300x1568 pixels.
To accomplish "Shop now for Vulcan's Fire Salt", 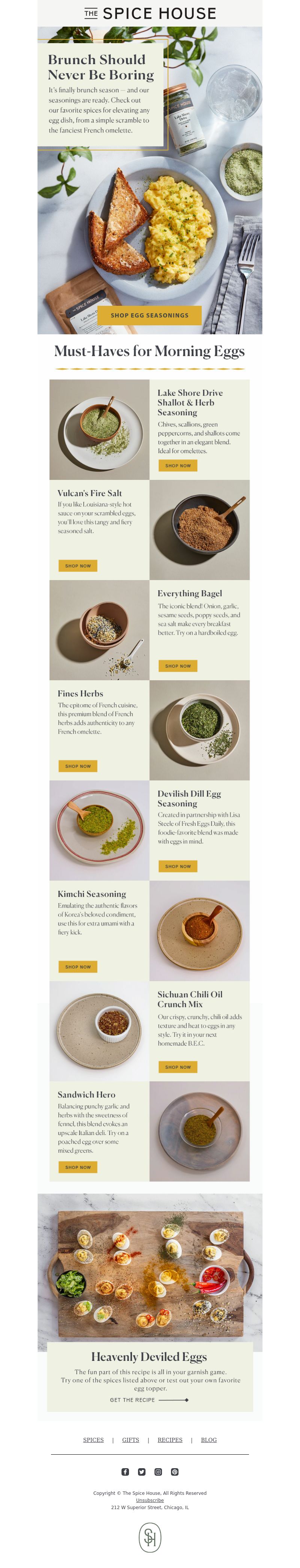I will pyautogui.click(x=78, y=565).
